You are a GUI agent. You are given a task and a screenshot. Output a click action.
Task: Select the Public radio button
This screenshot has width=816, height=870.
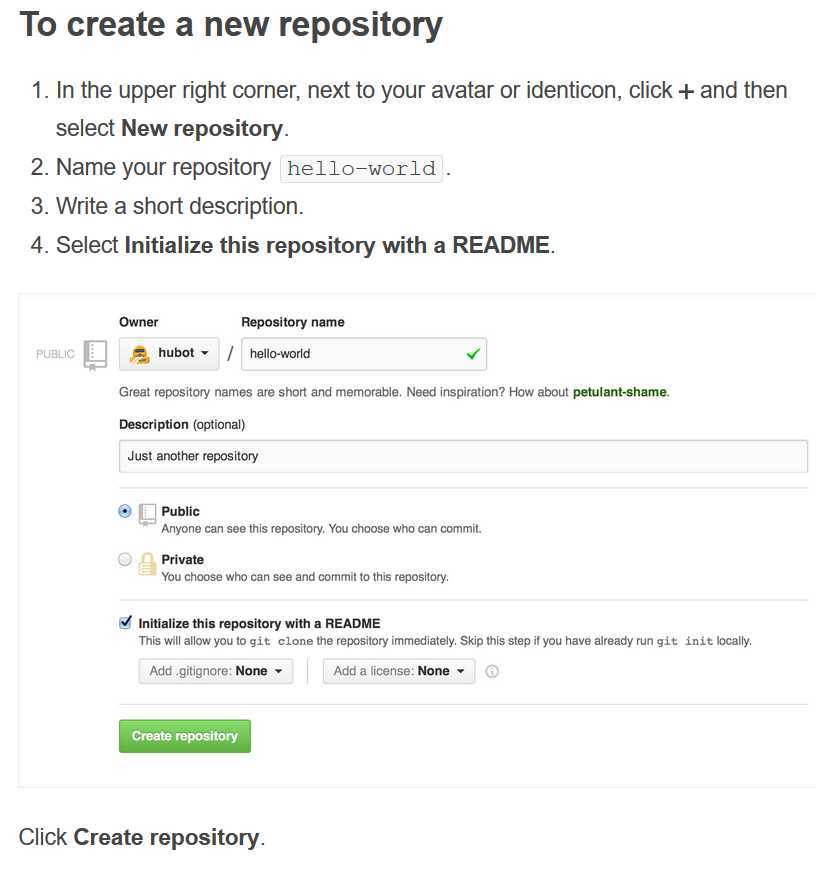pyautogui.click(x=125, y=511)
